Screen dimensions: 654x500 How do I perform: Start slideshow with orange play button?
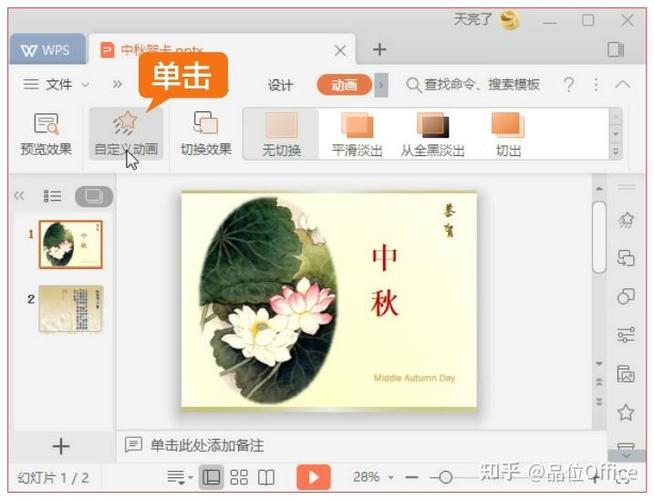tap(314, 477)
